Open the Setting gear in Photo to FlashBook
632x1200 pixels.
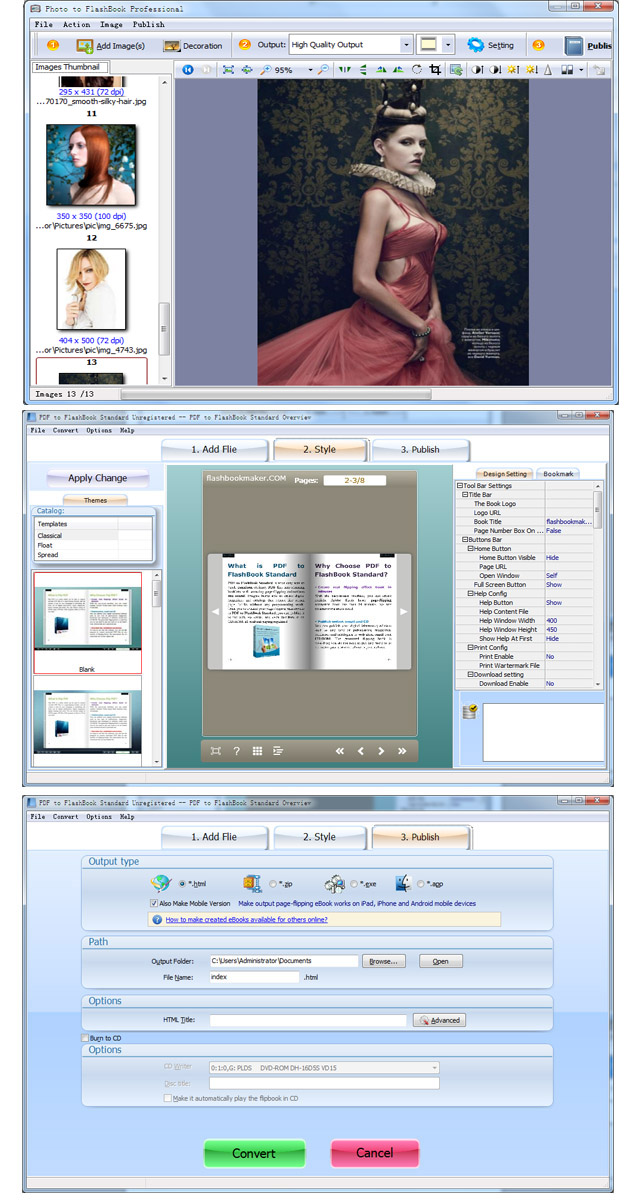tap(490, 45)
